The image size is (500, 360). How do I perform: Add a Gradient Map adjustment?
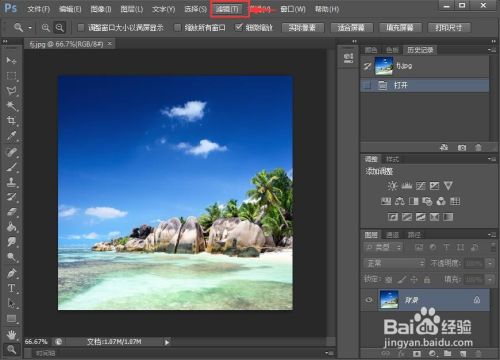[448, 217]
